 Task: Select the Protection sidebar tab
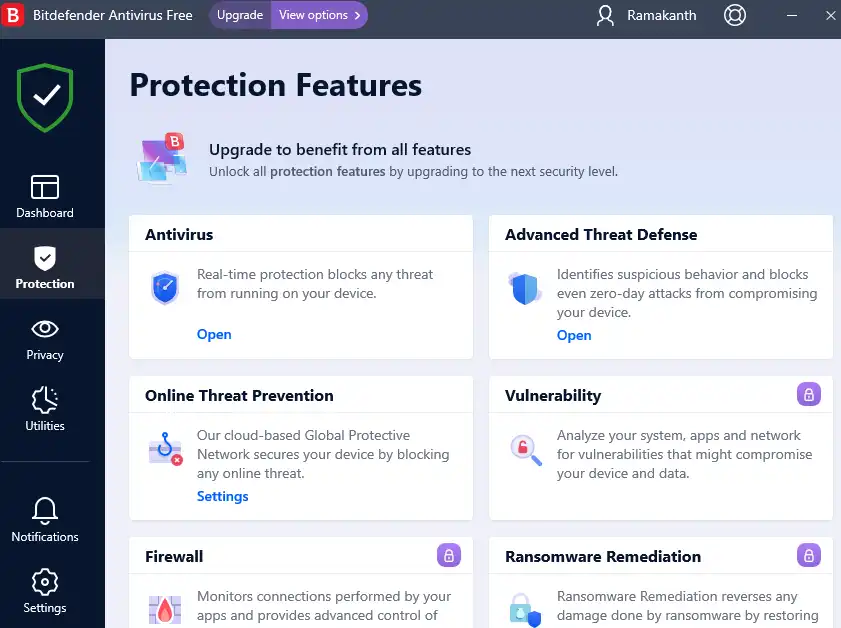45,268
